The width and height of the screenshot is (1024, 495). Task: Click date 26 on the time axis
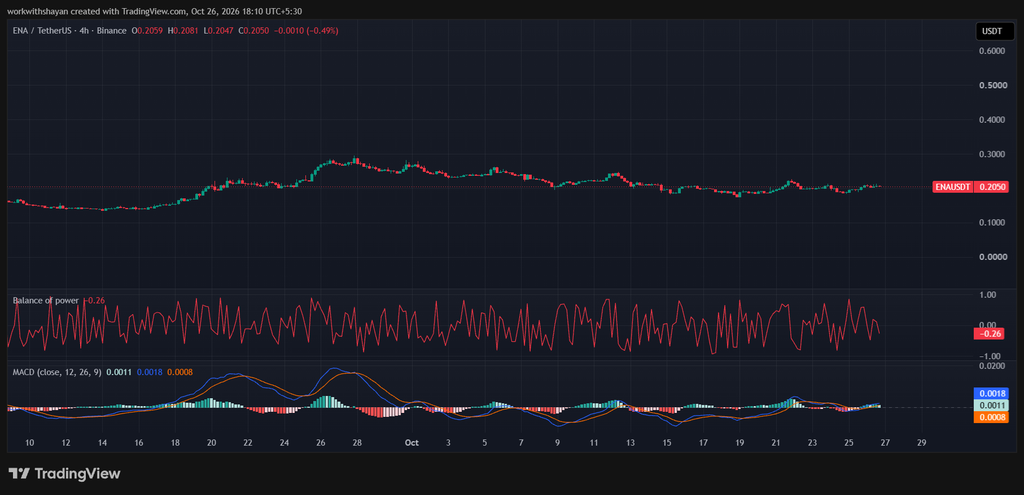pos(321,442)
